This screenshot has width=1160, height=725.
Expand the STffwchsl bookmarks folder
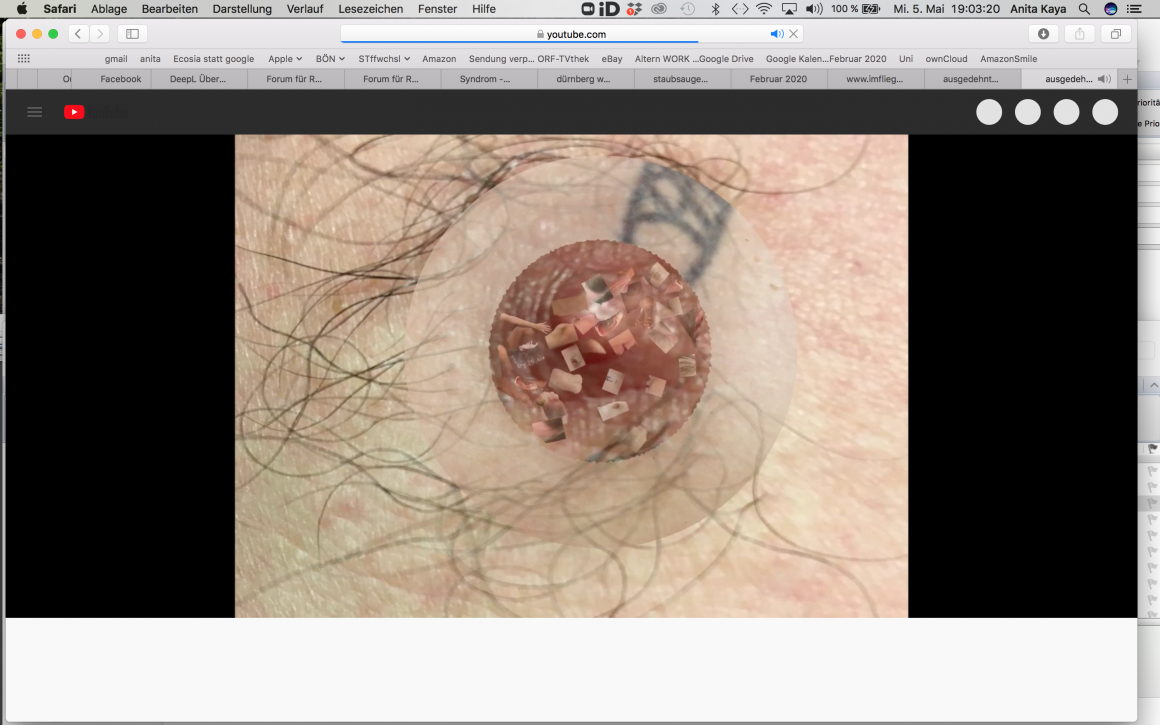coord(384,59)
